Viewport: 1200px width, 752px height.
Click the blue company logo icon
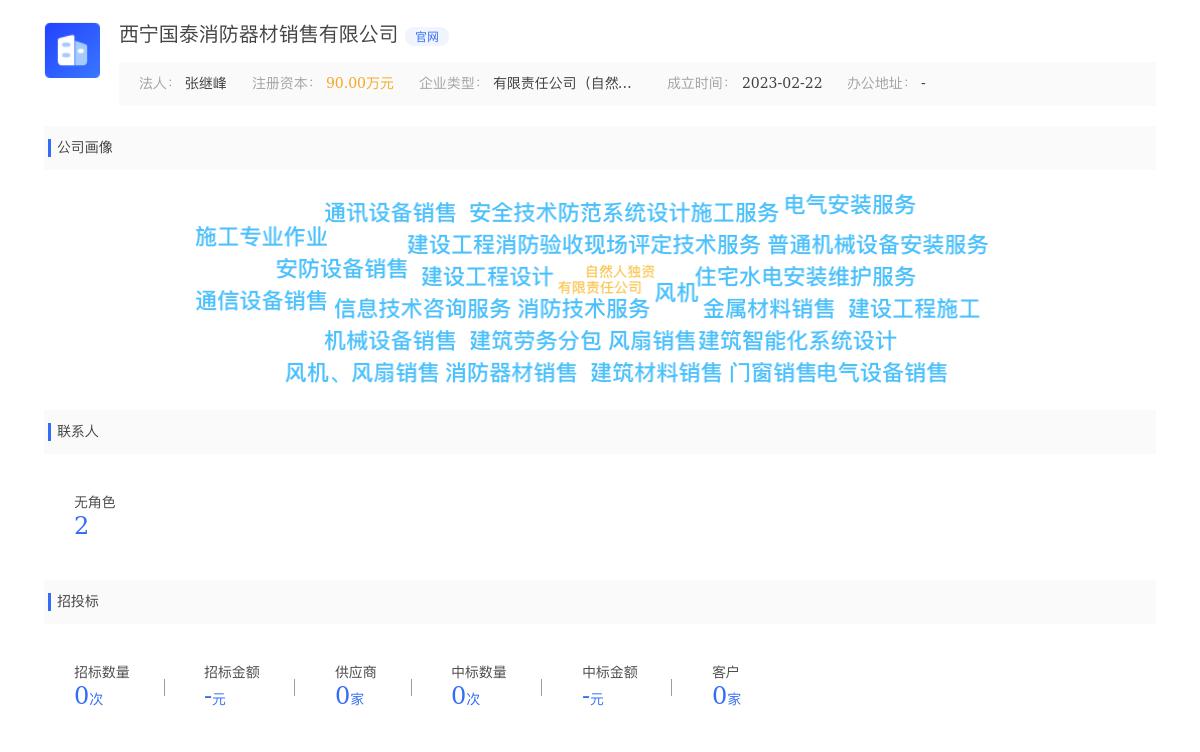click(x=72, y=50)
